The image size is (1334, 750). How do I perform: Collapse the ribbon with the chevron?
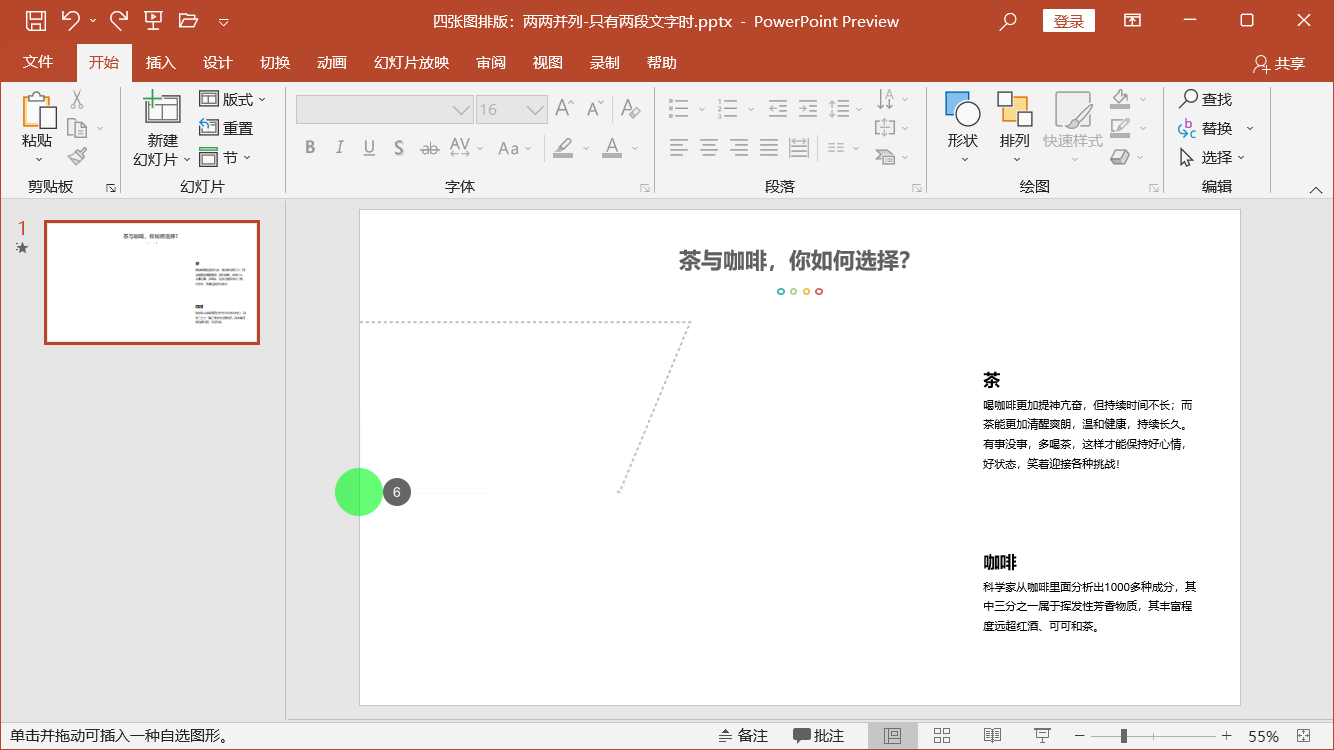(1316, 189)
